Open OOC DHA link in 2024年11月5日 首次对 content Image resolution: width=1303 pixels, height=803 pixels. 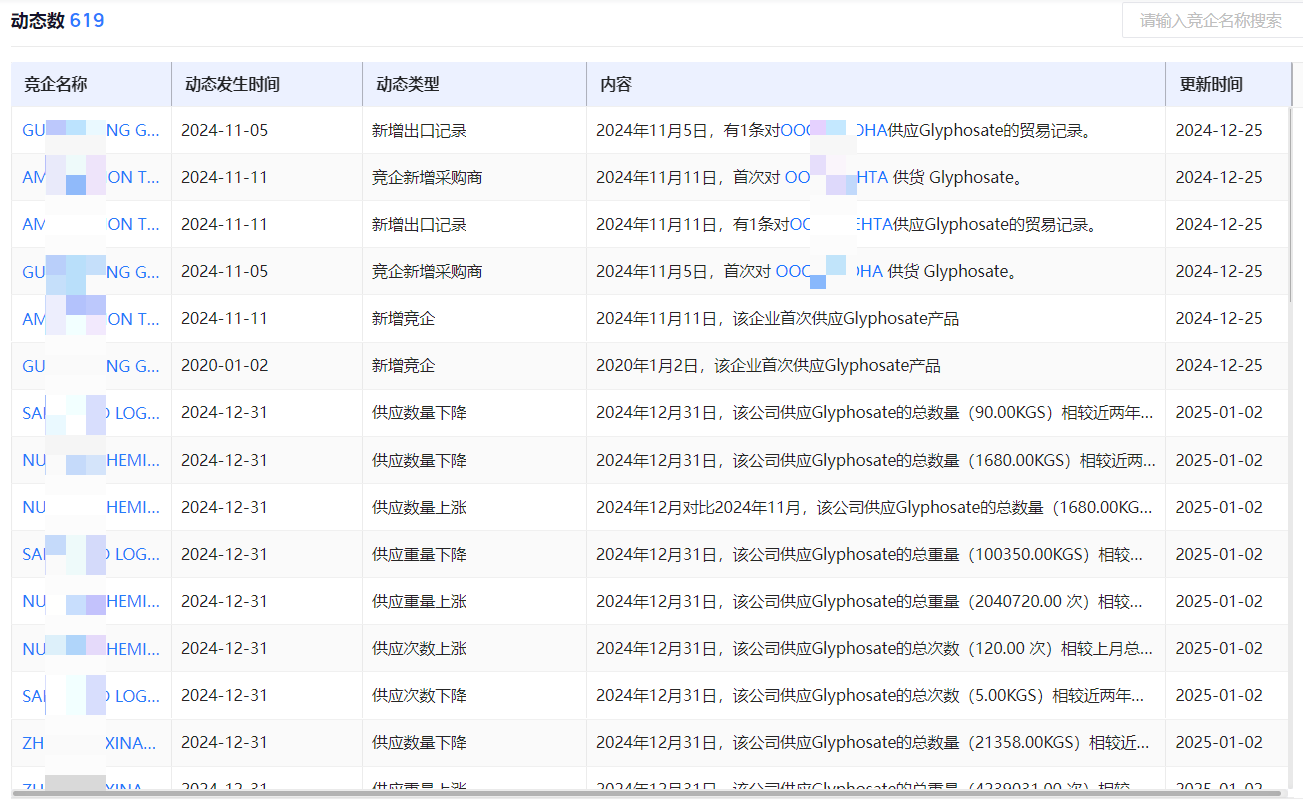[829, 272]
